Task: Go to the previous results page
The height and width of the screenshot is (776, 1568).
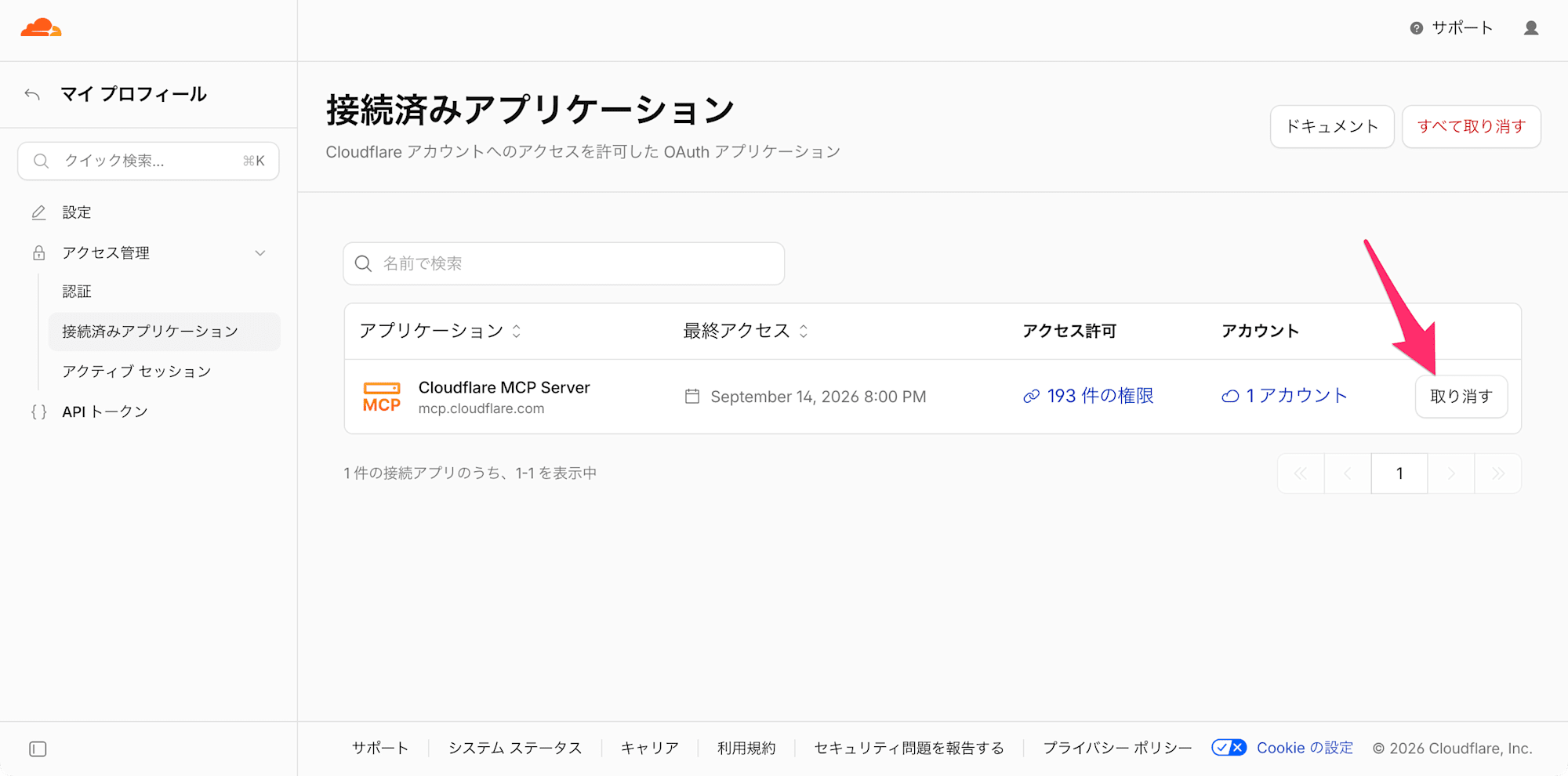Action: (x=1348, y=473)
